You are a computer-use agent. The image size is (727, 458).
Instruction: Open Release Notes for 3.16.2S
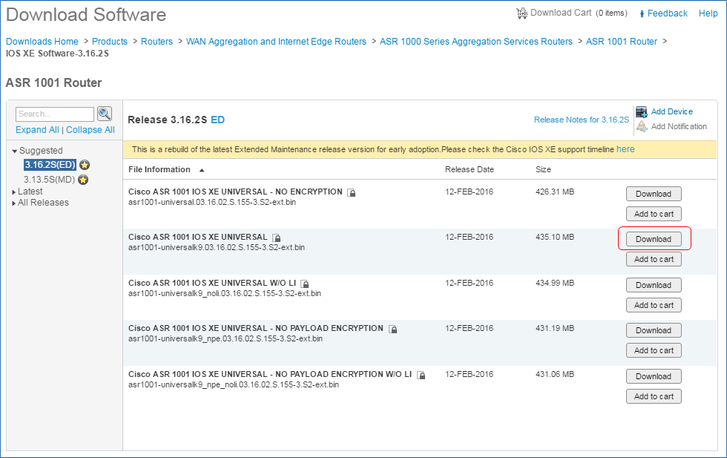pyautogui.click(x=581, y=120)
